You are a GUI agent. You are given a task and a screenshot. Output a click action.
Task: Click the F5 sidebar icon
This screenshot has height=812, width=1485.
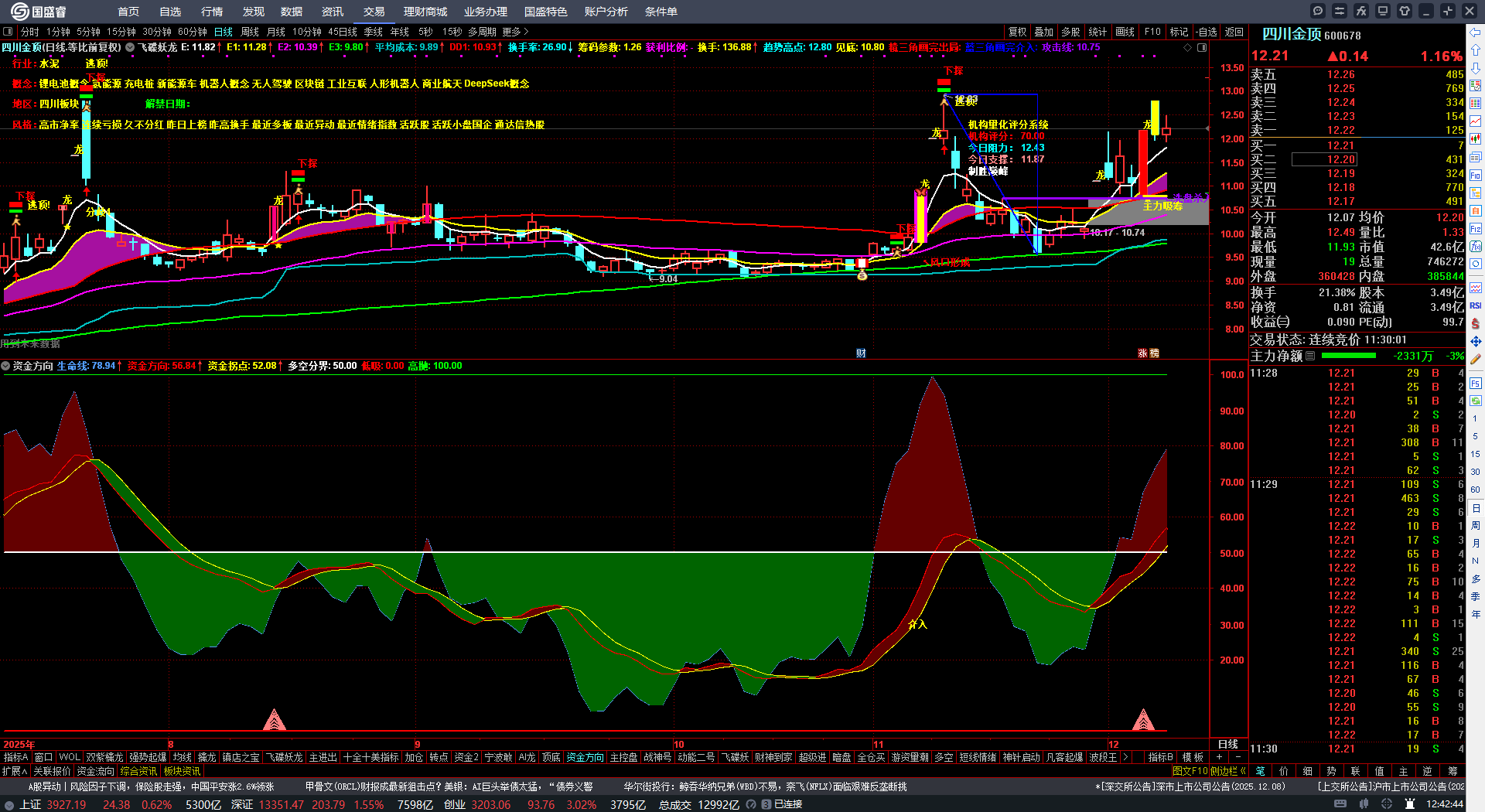pos(1476,383)
